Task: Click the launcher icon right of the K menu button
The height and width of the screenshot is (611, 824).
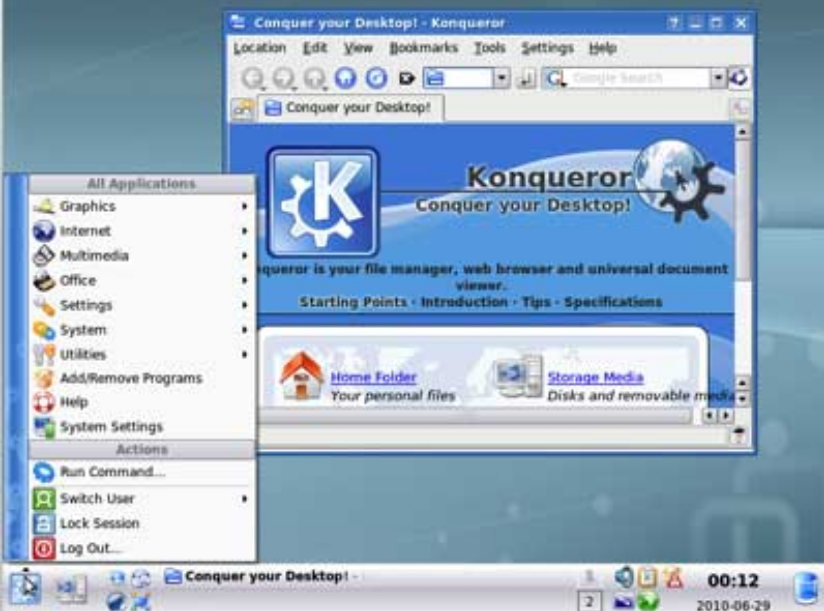Action: [x=71, y=588]
